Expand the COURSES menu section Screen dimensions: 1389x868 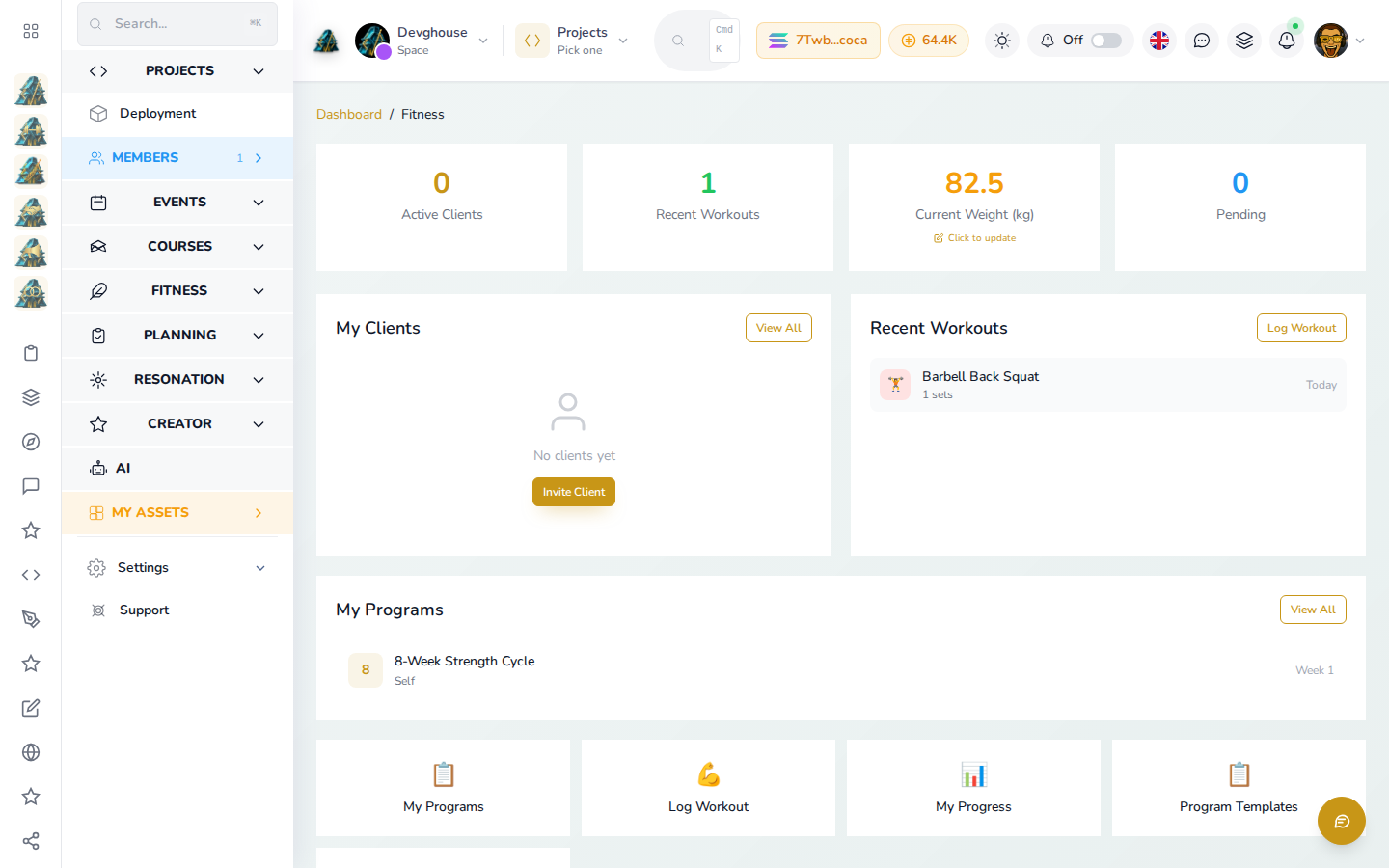coord(177,247)
